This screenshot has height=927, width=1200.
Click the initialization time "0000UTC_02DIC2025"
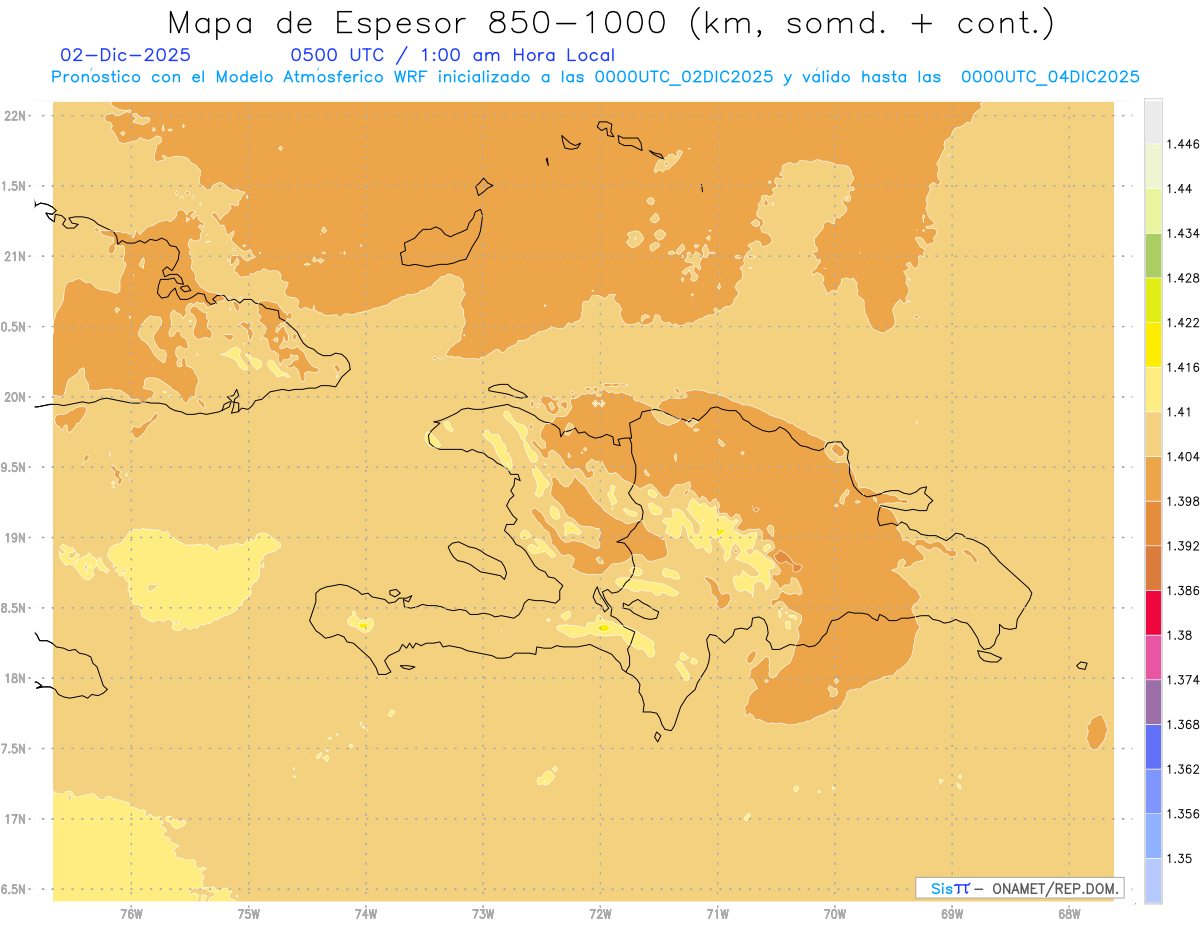pyautogui.click(x=684, y=77)
